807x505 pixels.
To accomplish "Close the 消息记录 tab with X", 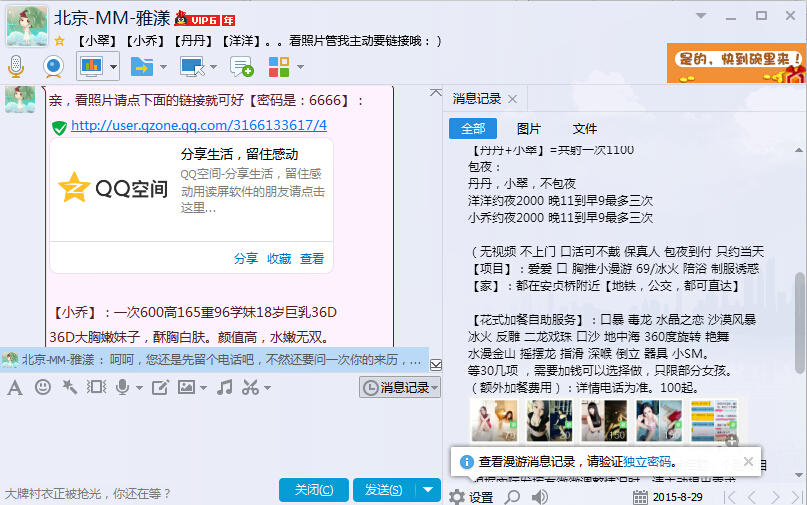I will (513, 99).
